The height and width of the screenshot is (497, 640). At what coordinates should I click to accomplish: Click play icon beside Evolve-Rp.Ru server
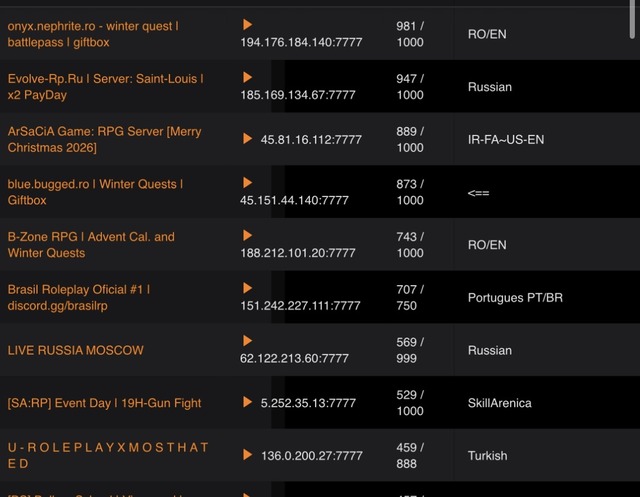click(248, 77)
